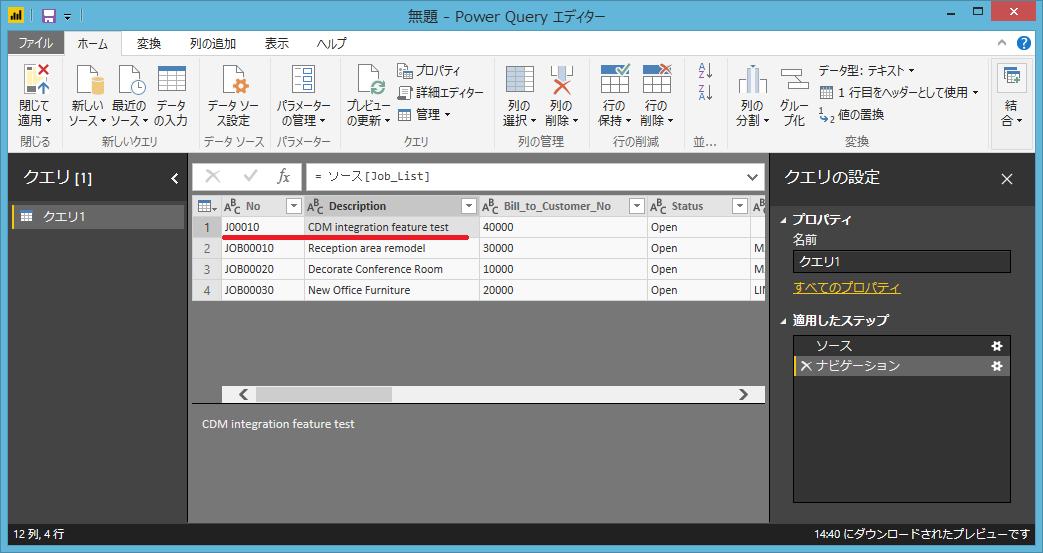Click the horizontal scrollbar thumb
The image size is (1043, 553).
click(x=324, y=394)
